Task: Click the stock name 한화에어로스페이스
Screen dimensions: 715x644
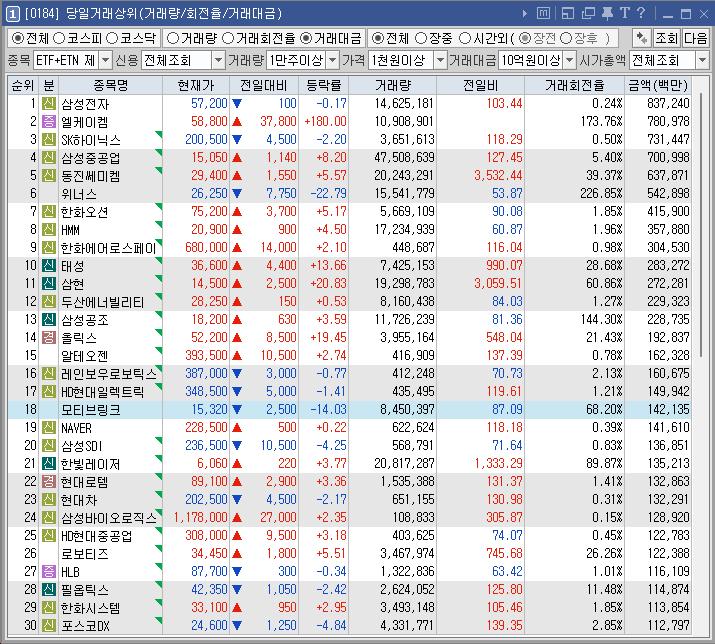Action: pyautogui.click(x=109, y=248)
